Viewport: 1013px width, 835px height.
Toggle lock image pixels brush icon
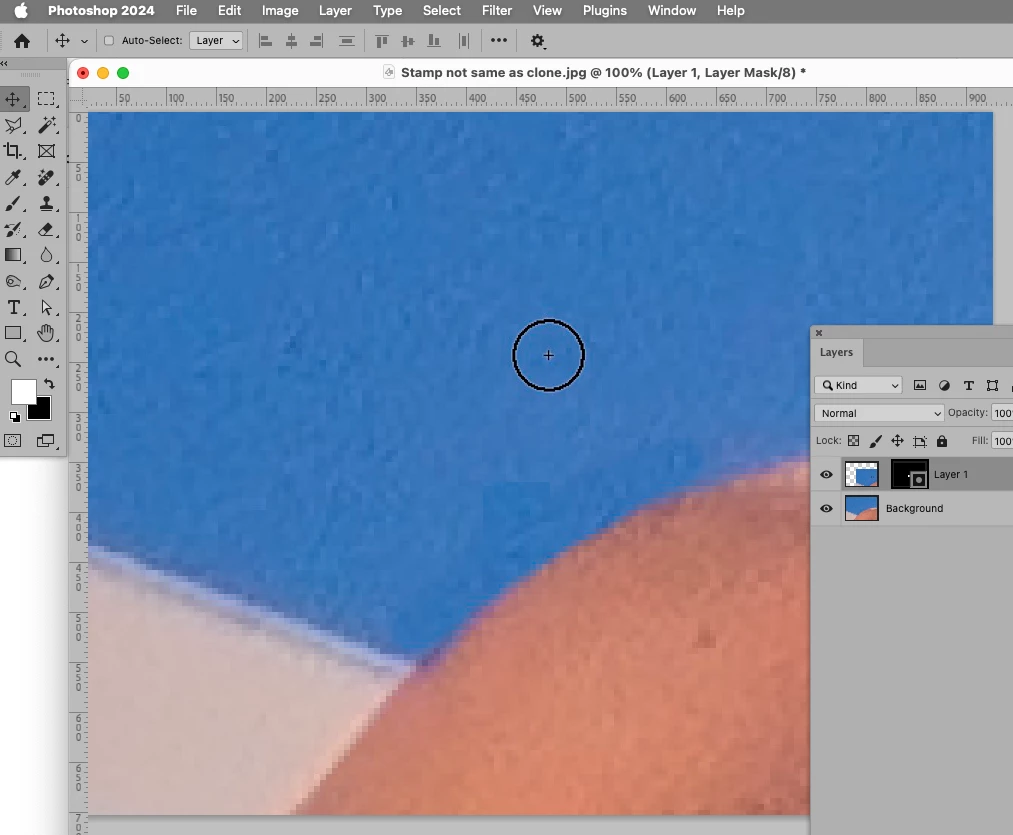tap(875, 441)
